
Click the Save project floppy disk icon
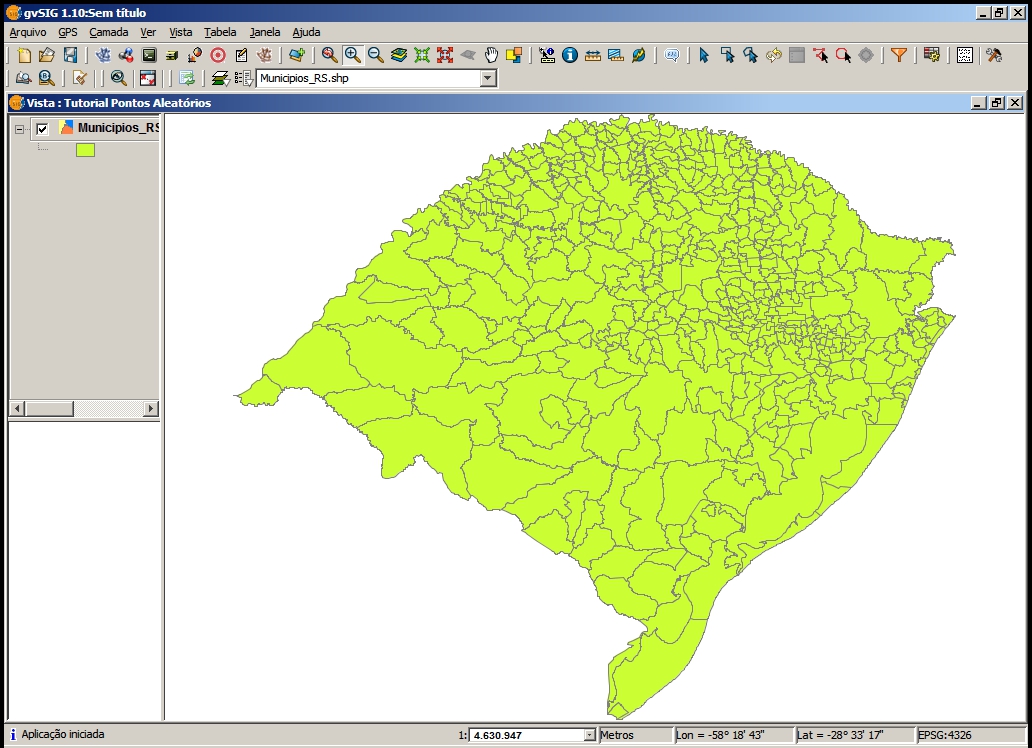coord(69,55)
